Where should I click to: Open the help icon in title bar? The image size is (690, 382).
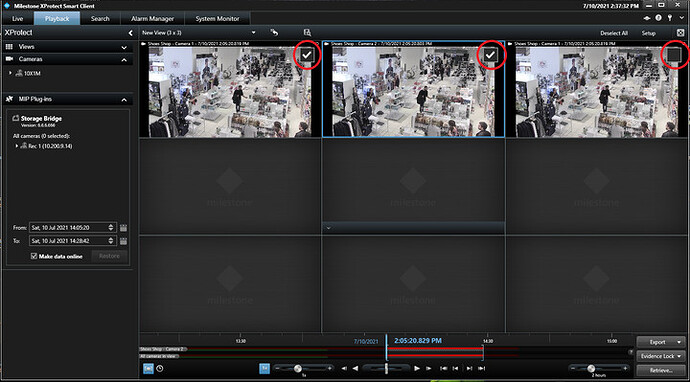pyautogui.click(x=658, y=18)
